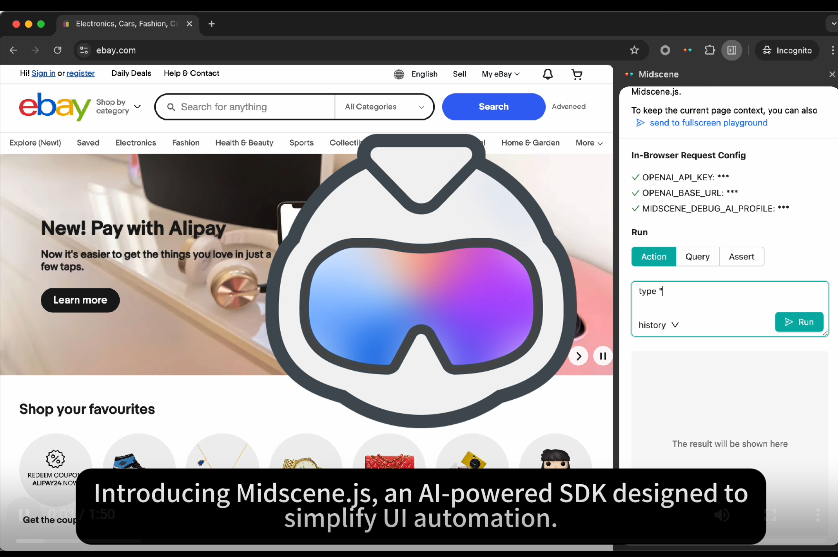
Task: Toggle the browser side panel icon
Action: tap(732, 50)
